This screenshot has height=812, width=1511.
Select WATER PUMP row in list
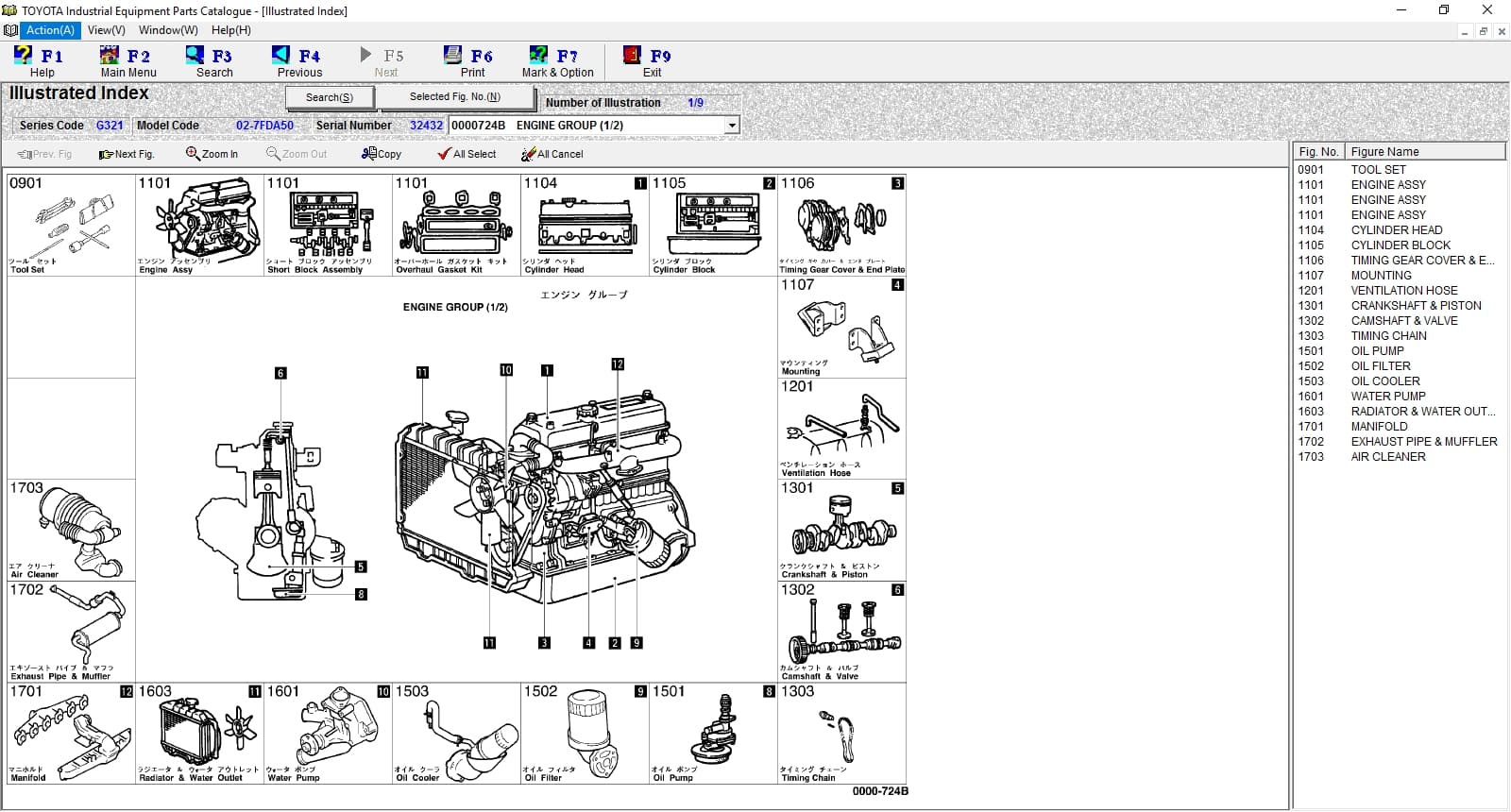1399,397
